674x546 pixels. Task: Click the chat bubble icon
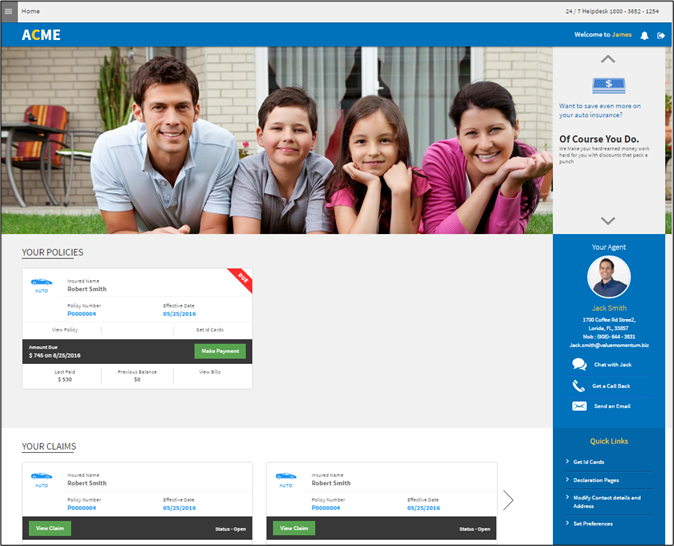579,364
